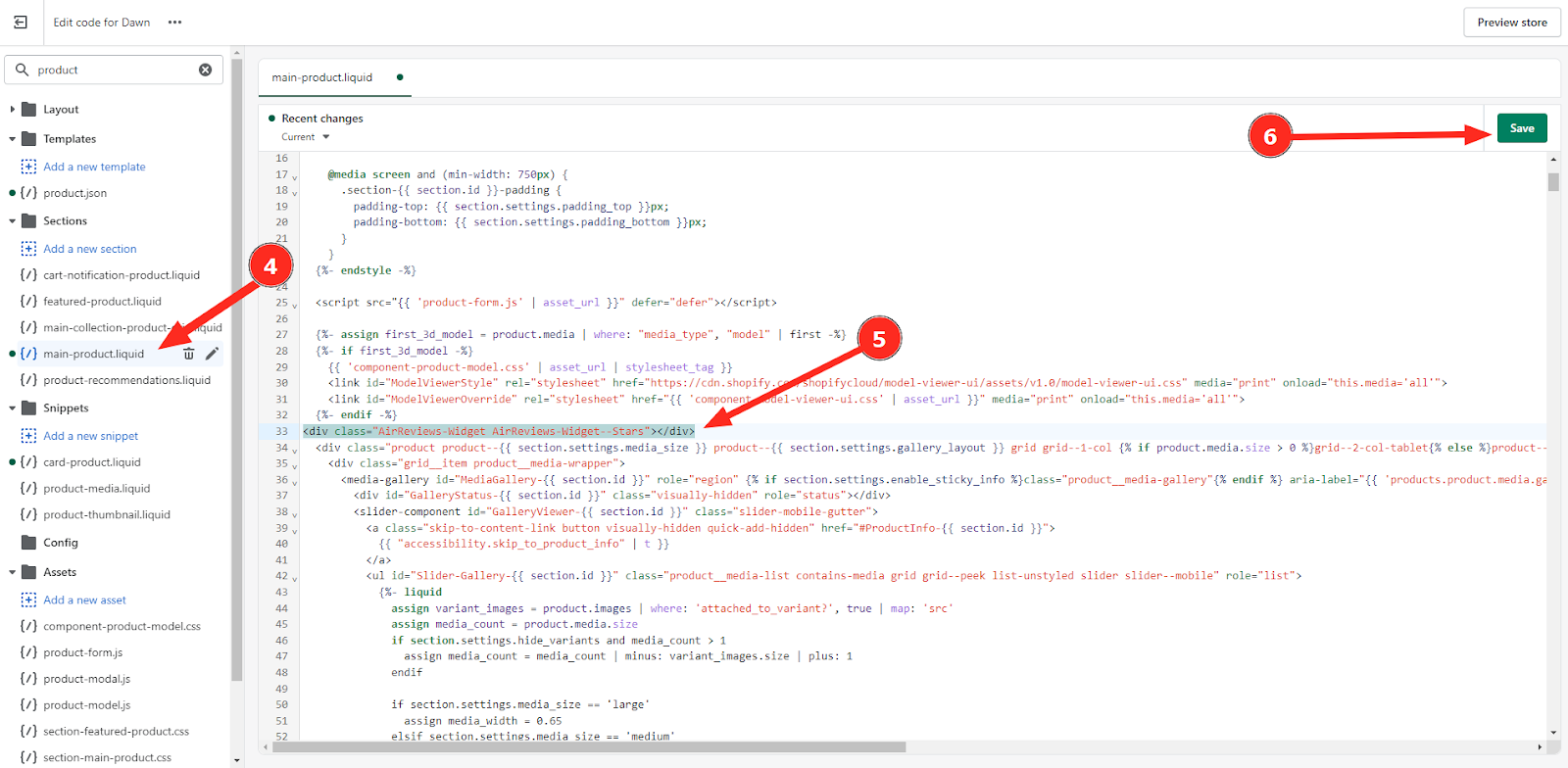Image resolution: width=1568 pixels, height=768 pixels.
Task: Click the plus icon beside Add a new section
Action: [x=28, y=249]
